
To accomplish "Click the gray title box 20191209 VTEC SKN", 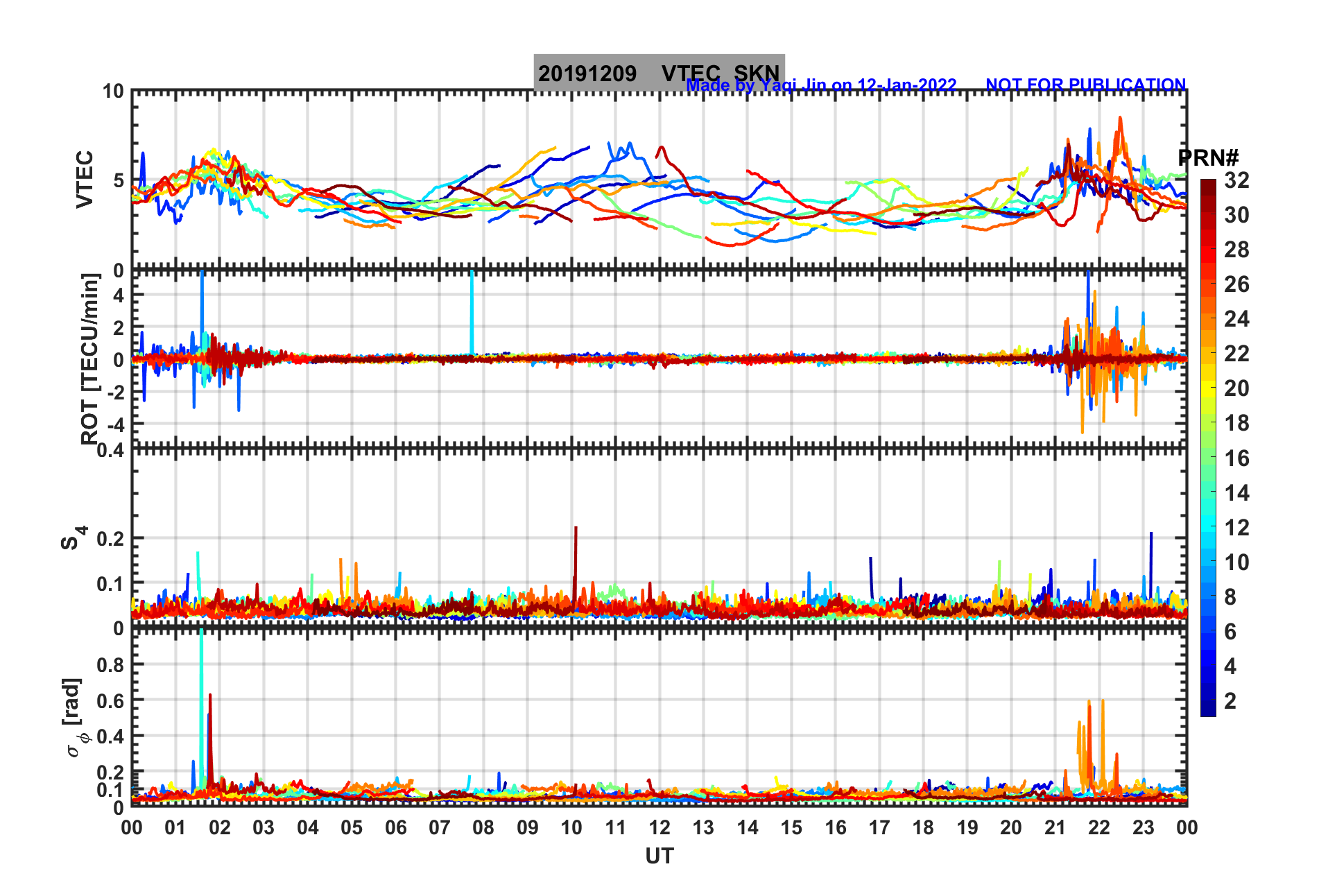I will pyautogui.click(x=659, y=72).
